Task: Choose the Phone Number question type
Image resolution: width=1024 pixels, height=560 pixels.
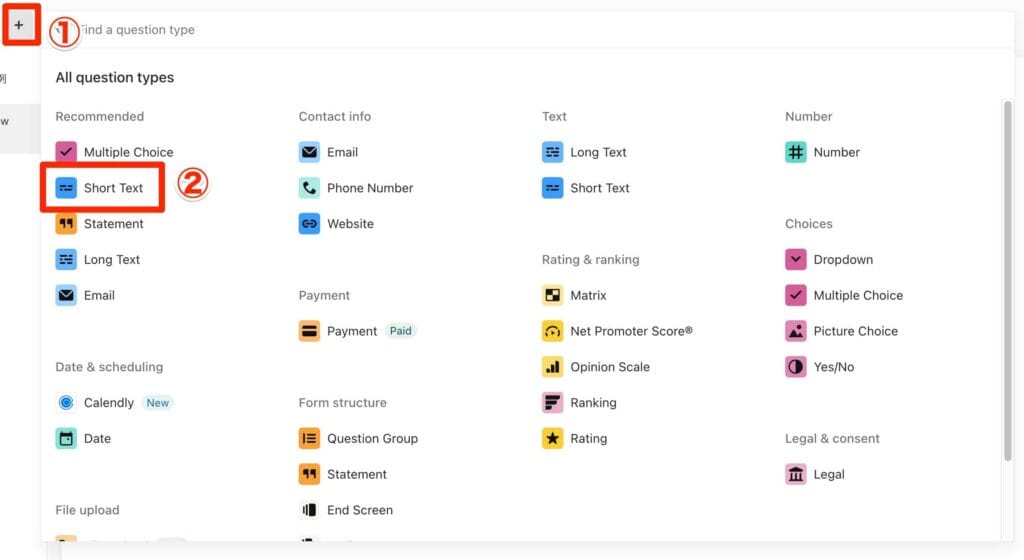Action: click(369, 188)
